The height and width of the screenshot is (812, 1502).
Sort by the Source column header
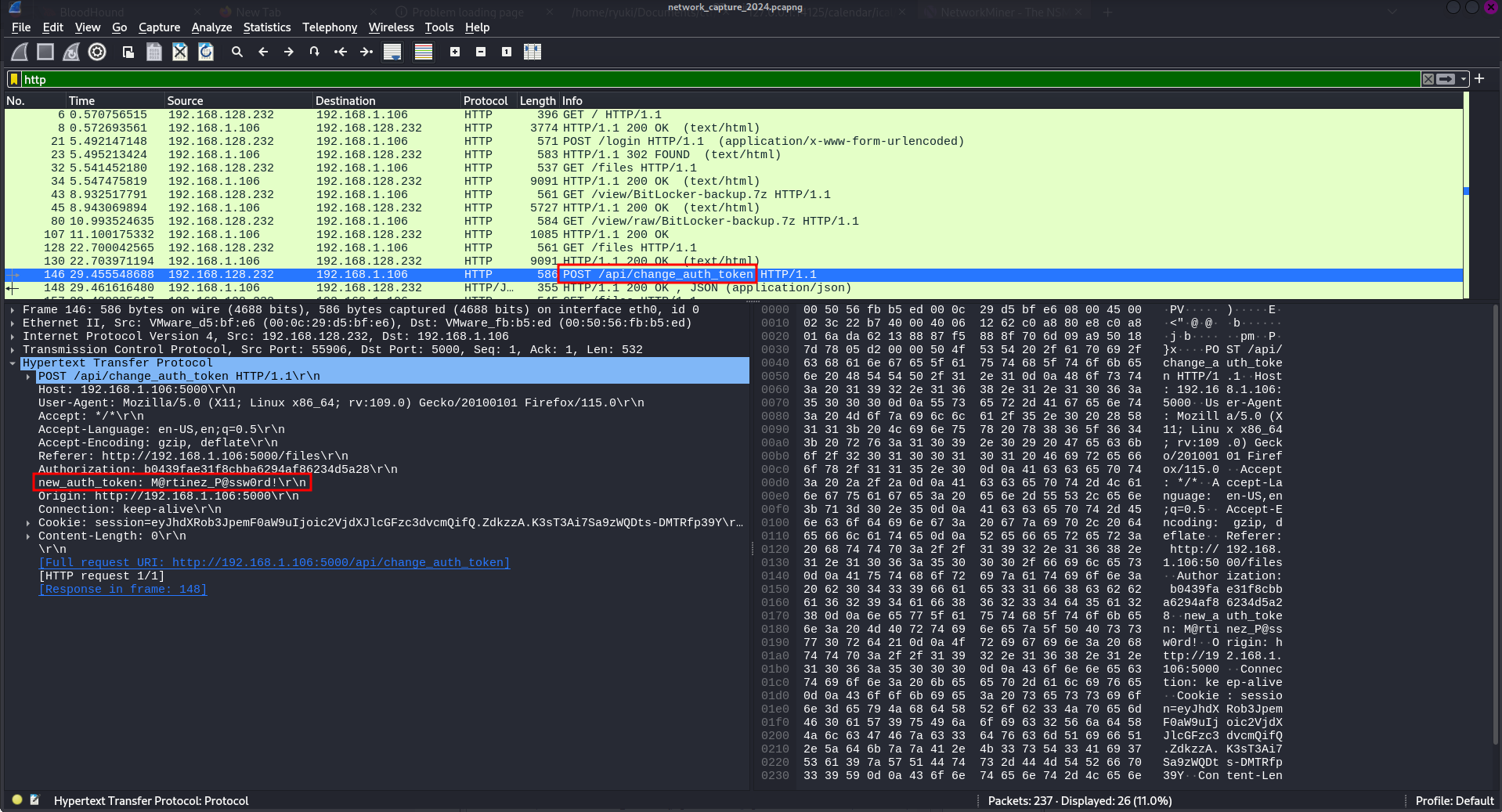pos(238,101)
